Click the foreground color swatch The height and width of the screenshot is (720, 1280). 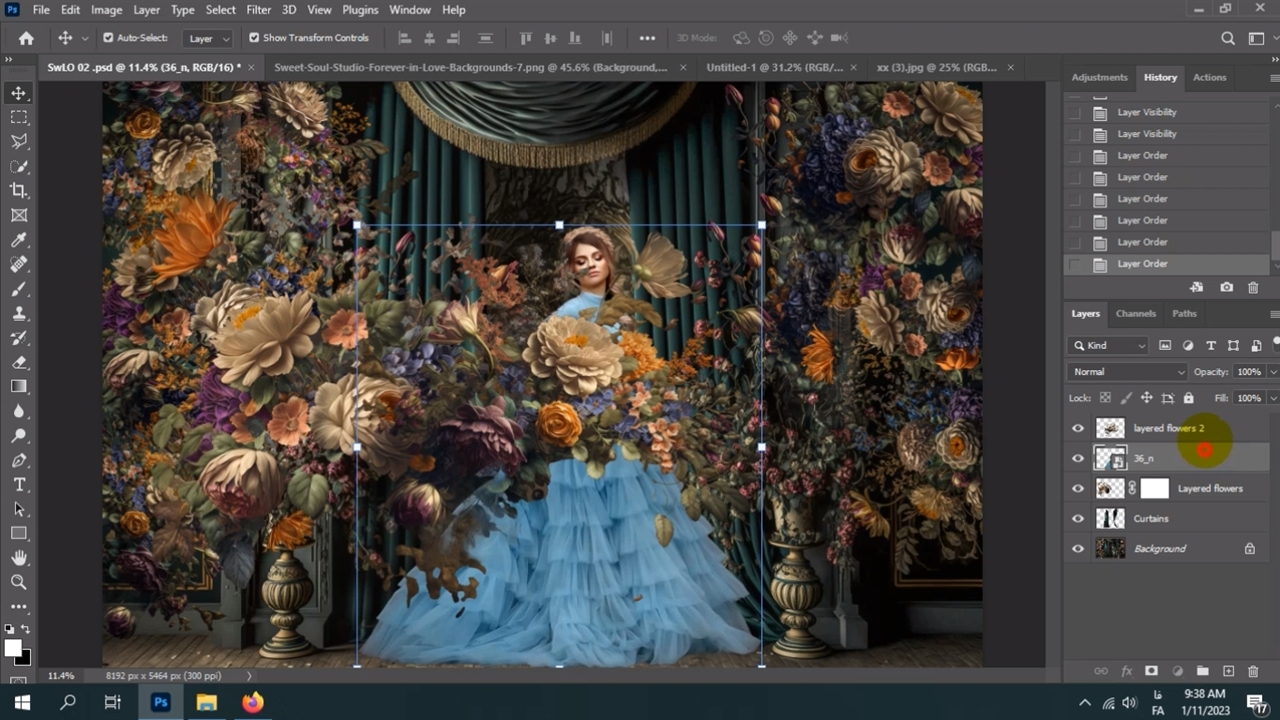tap(13, 648)
